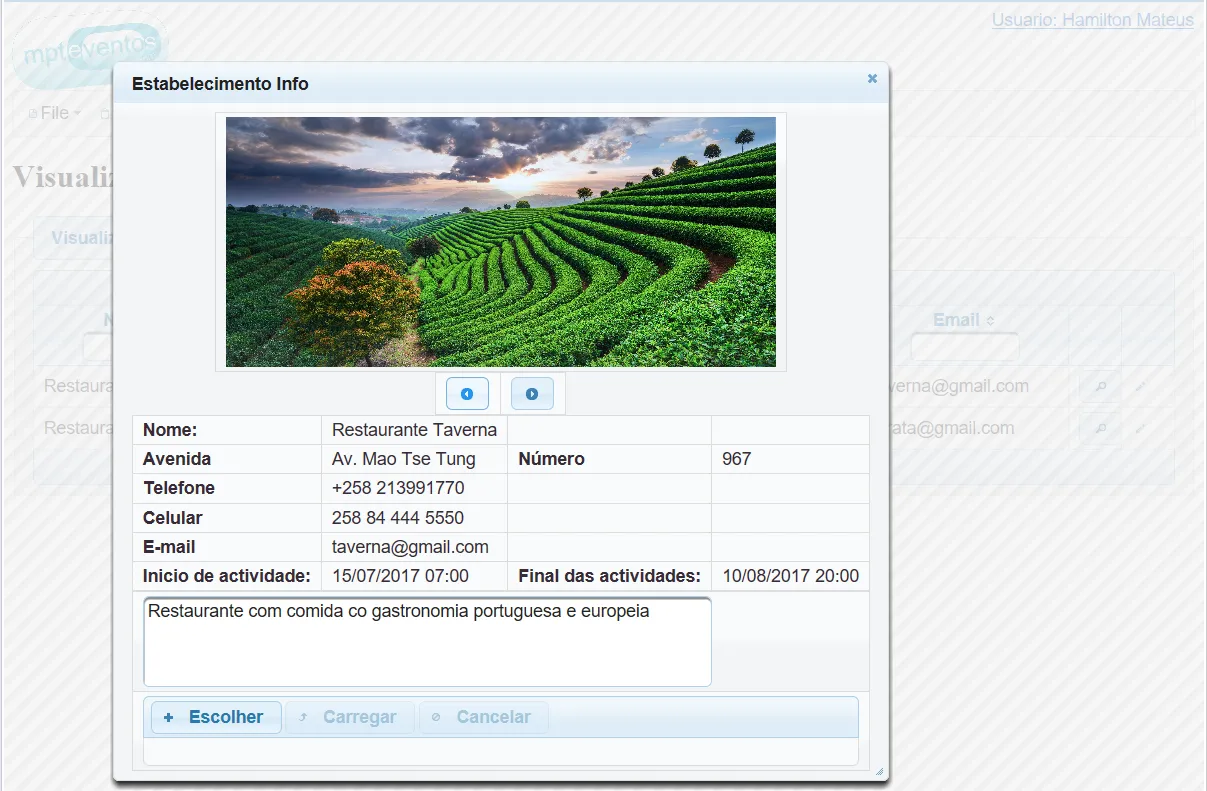Click the upload arrow icon on Carregar
1207x791 pixels.
click(x=302, y=717)
